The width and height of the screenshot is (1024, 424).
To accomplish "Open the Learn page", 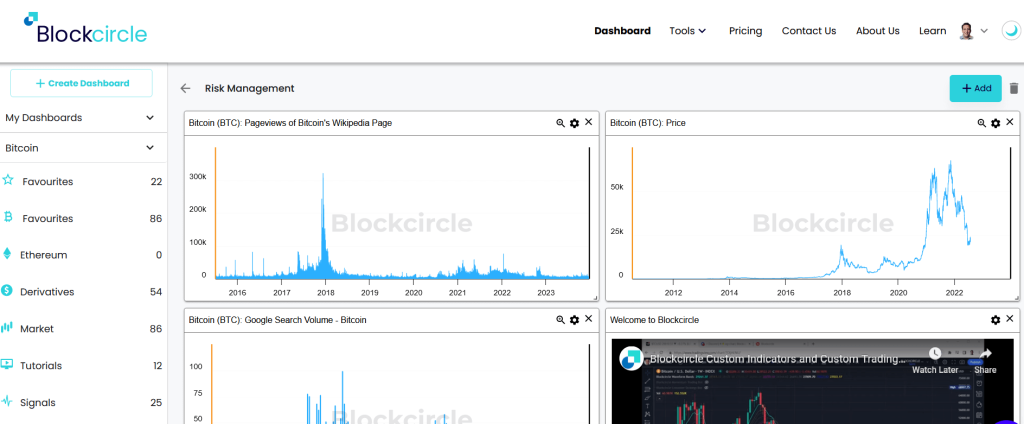I will pyautogui.click(x=933, y=31).
